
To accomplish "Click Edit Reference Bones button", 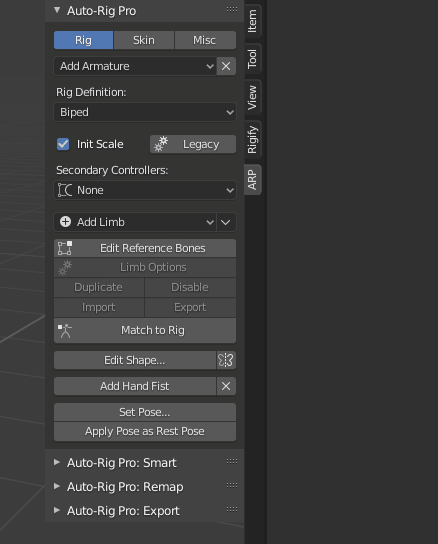I will (x=145, y=248).
